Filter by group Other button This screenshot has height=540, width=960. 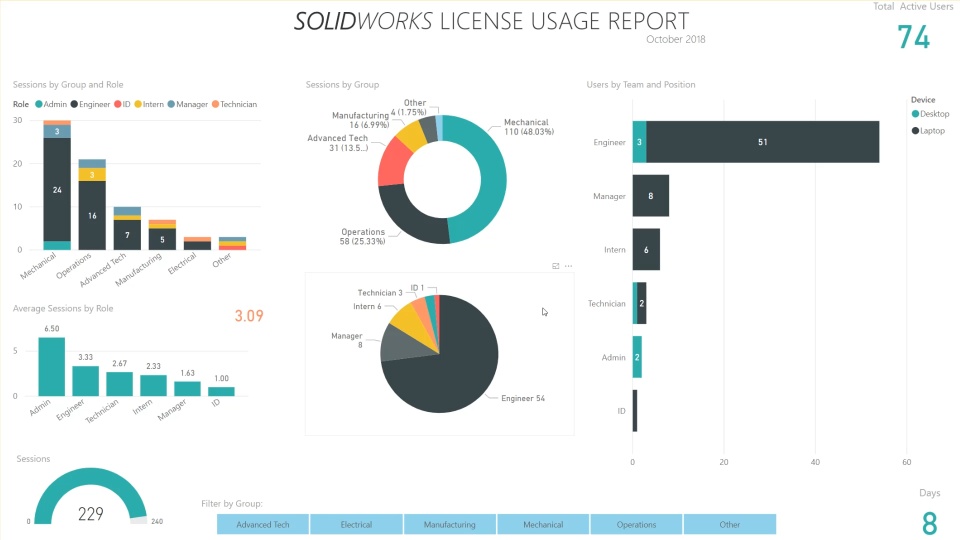(x=730, y=524)
